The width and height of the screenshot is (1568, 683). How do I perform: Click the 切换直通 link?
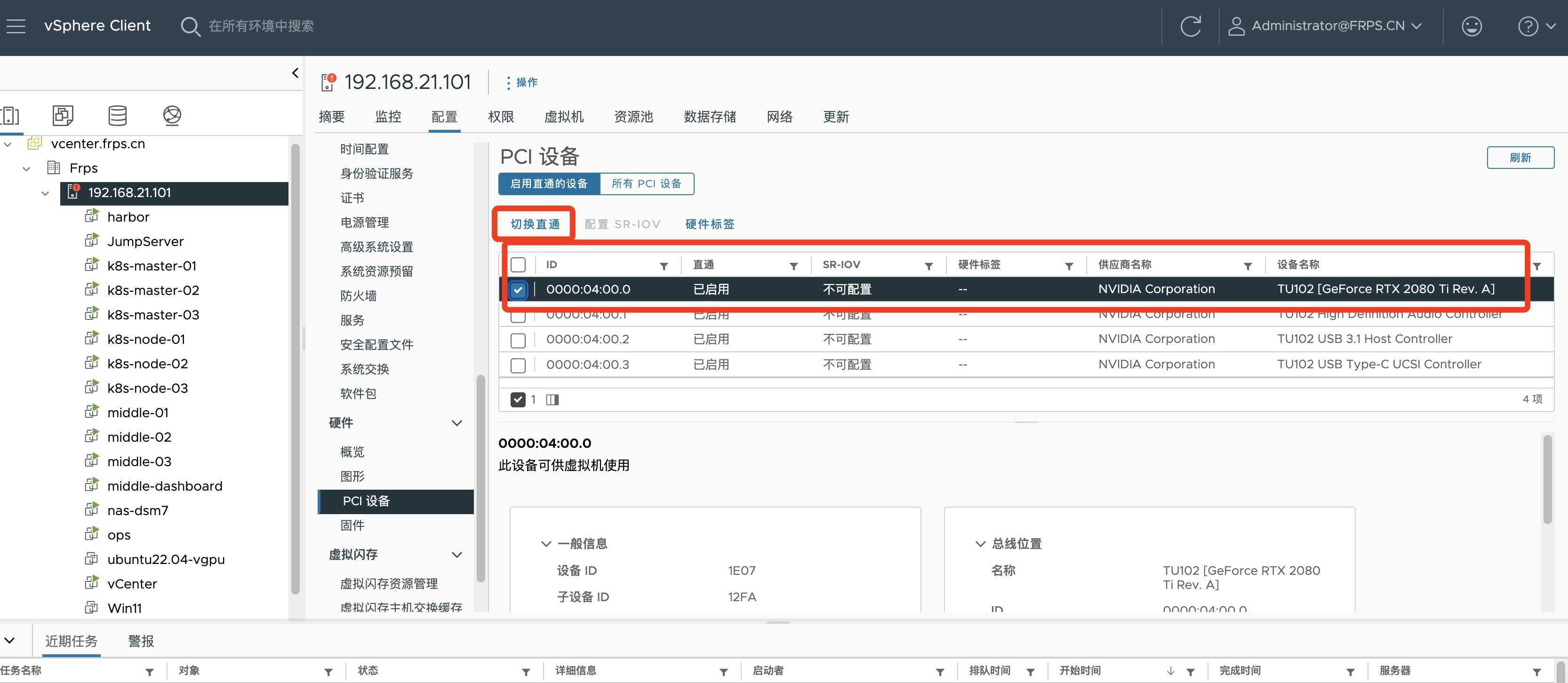point(534,224)
